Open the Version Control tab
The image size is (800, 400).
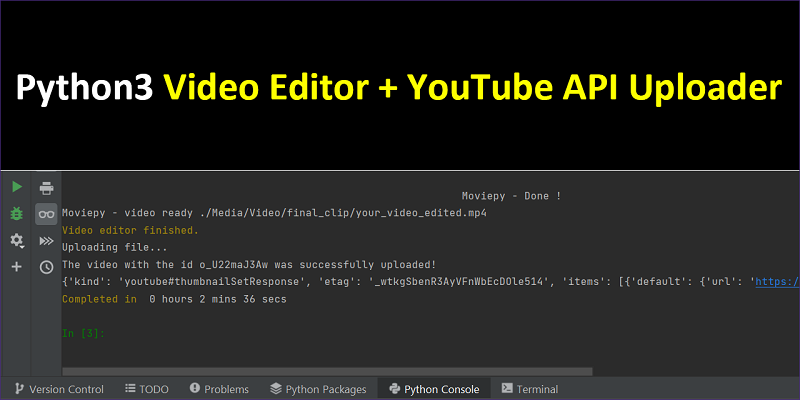click(59, 389)
